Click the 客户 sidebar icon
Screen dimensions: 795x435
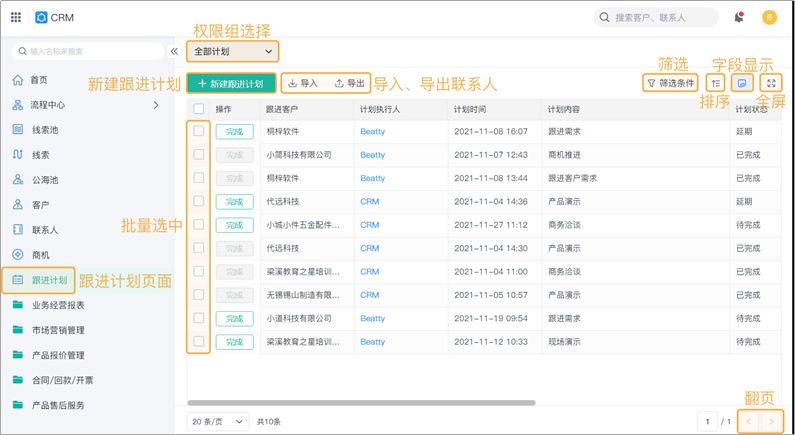(18, 205)
